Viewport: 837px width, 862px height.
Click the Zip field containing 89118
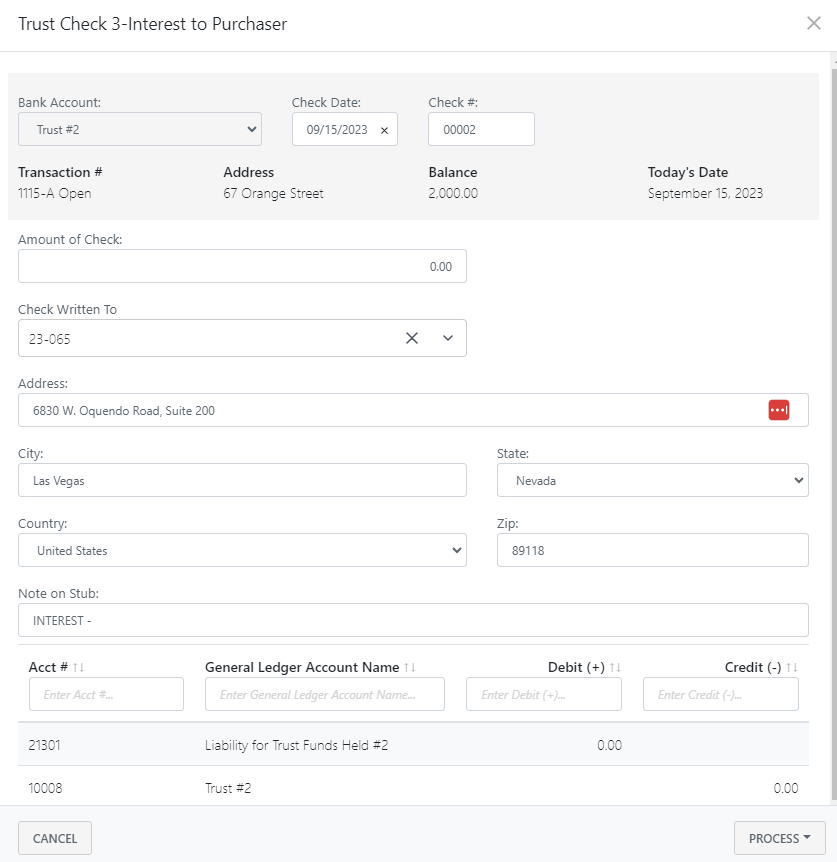(x=652, y=550)
